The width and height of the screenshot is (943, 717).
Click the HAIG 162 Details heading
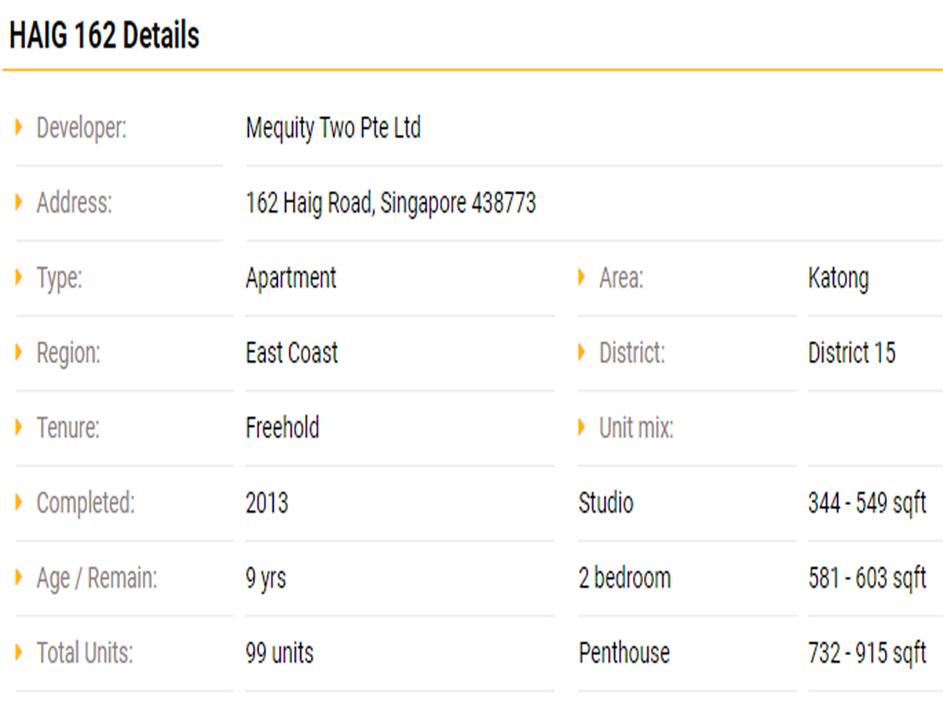pos(104,36)
